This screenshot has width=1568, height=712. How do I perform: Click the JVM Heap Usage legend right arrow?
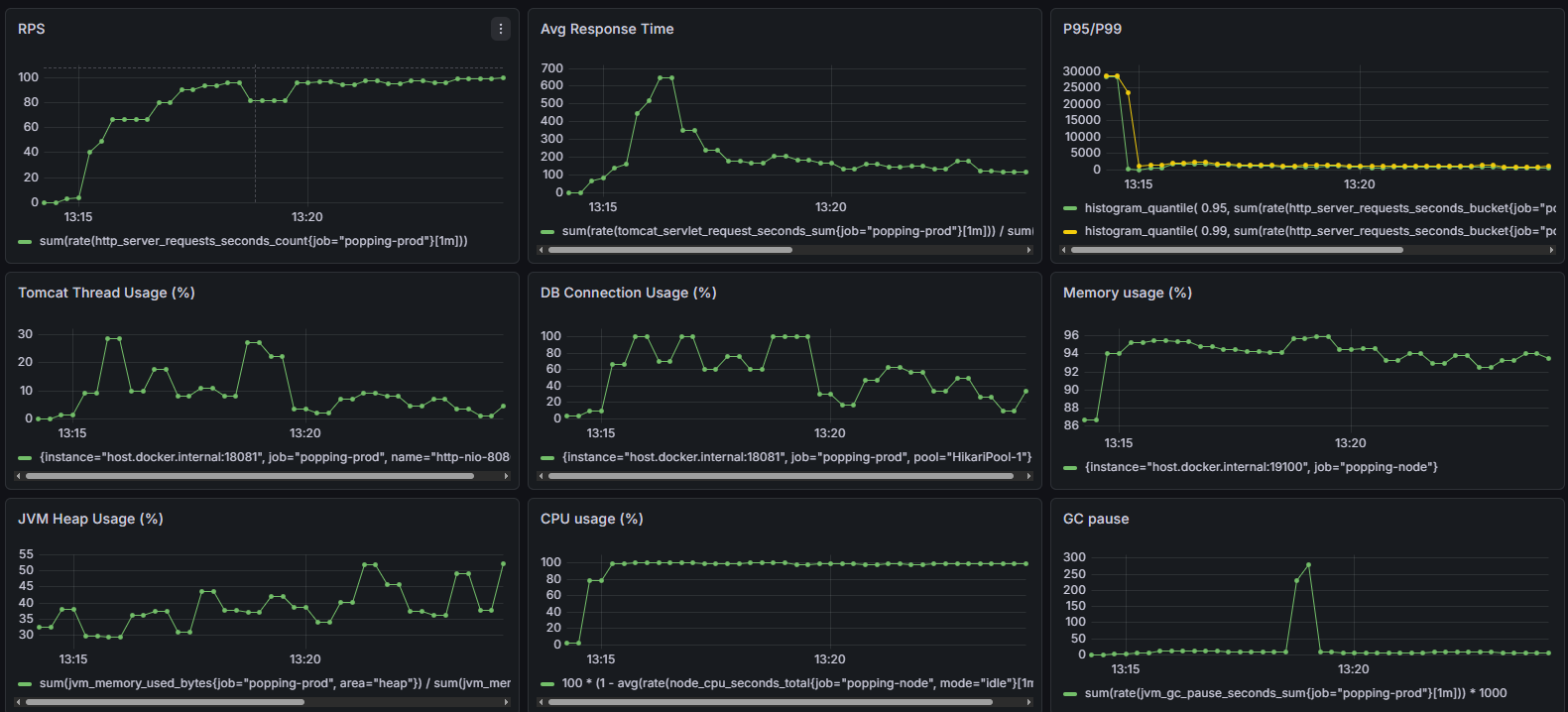506,702
